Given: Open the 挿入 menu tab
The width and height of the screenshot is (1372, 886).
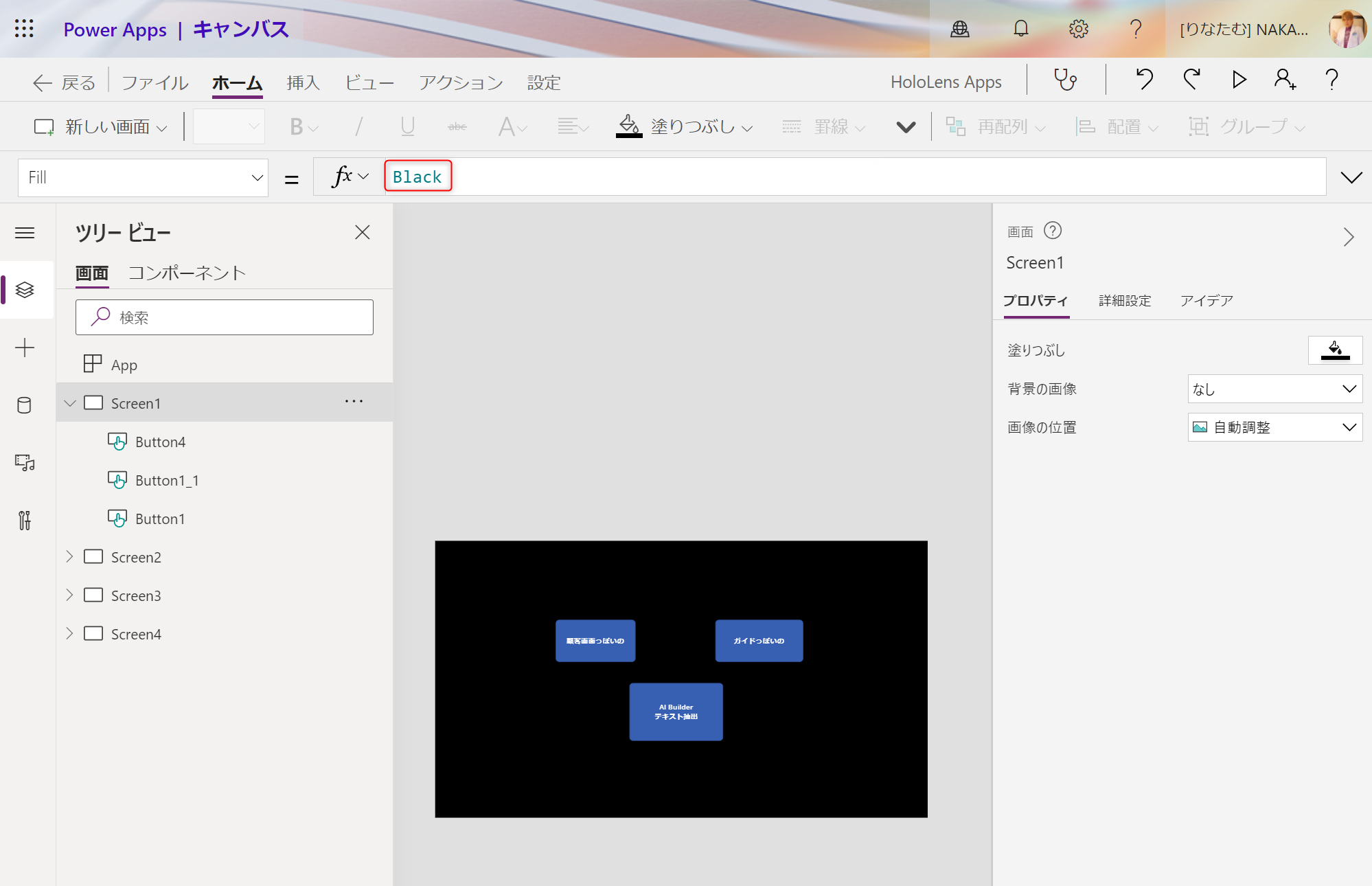Looking at the screenshot, I should click(x=303, y=83).
